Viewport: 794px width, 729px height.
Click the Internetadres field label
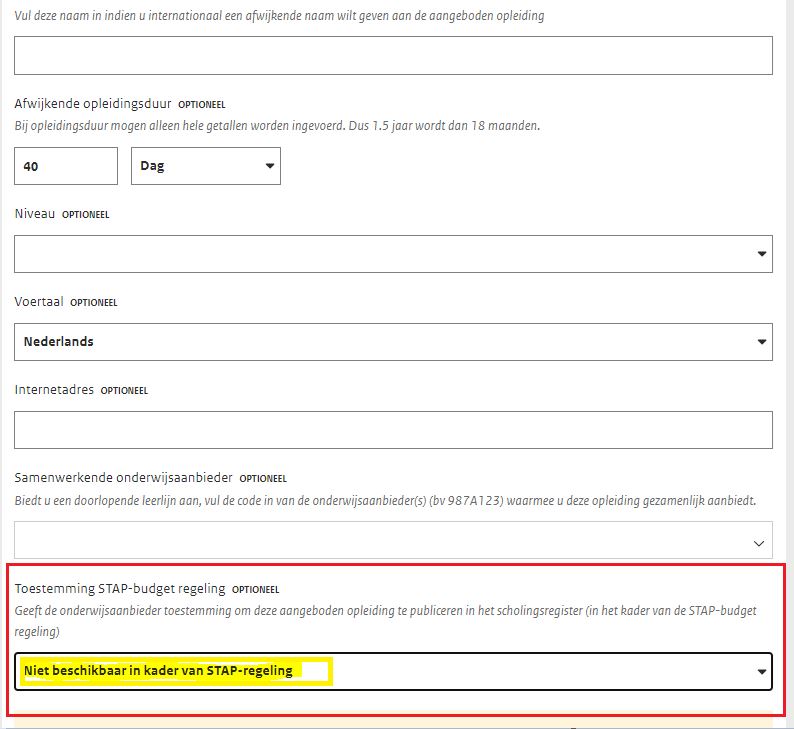coord(54,389)
